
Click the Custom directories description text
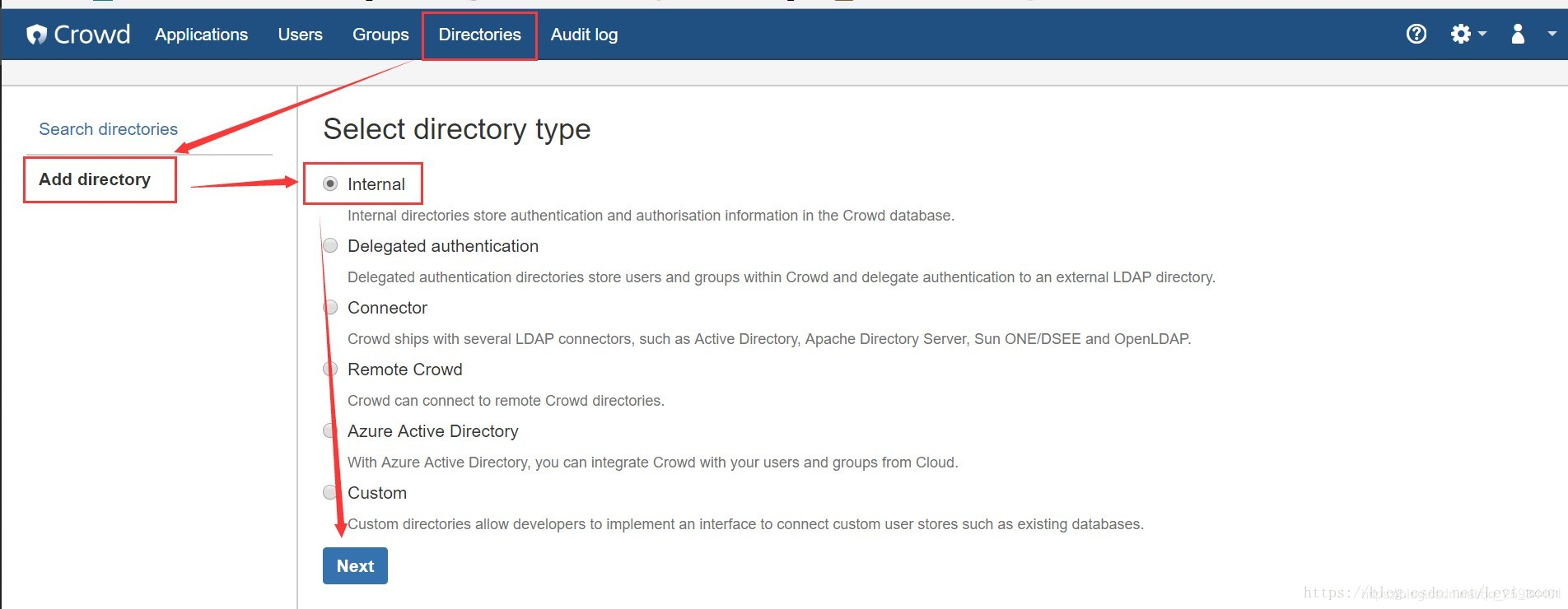pyautogui.click(x=745, y=524)
